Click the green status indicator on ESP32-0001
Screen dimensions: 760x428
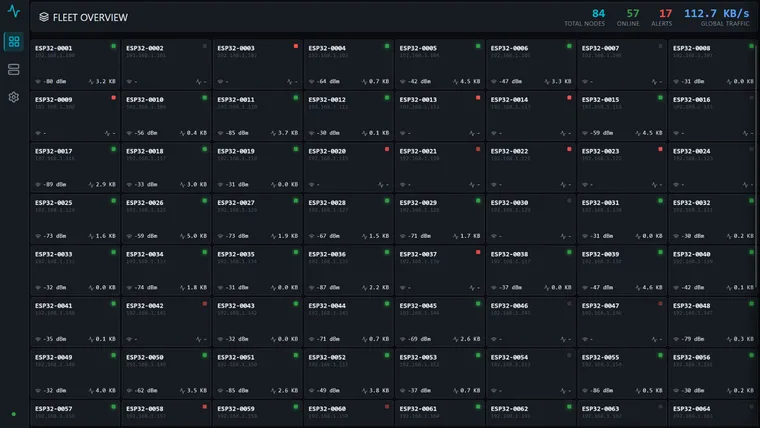tap(113, 46)
